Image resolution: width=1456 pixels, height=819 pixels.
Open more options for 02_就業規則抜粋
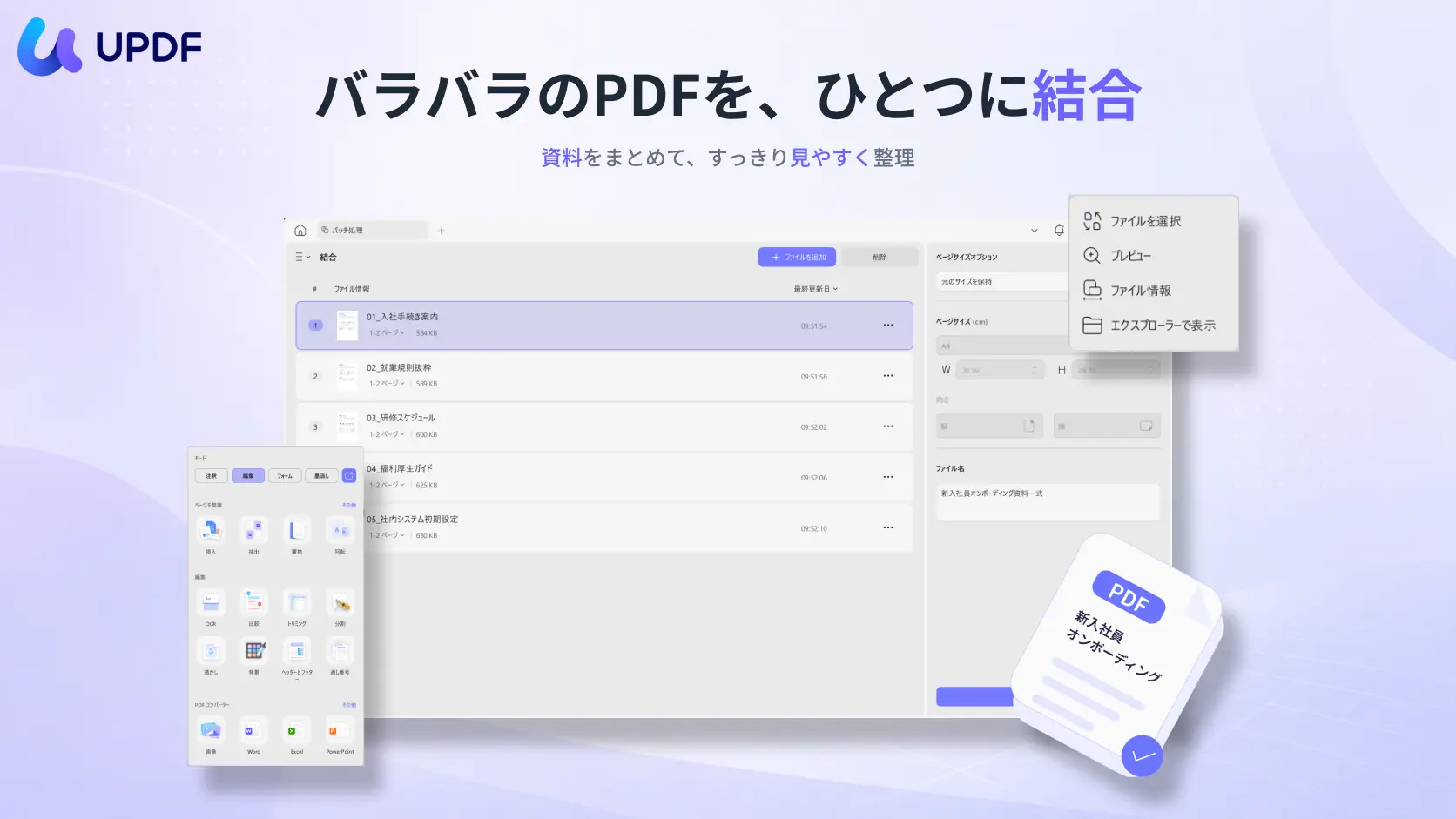888,376
